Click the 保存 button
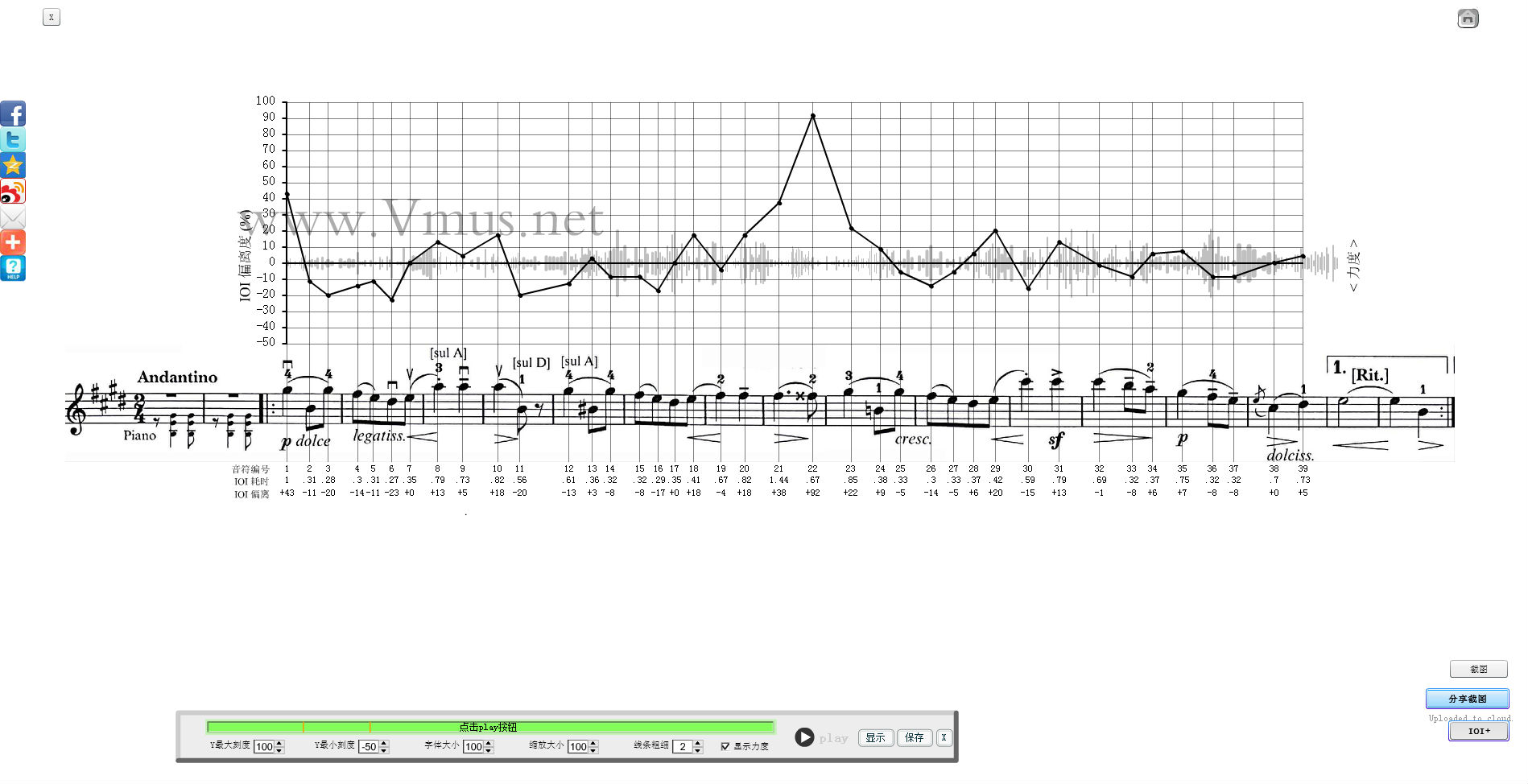The width and height of the screenshot is (1528, 784). pyautogui.click(x=914, y=737)
